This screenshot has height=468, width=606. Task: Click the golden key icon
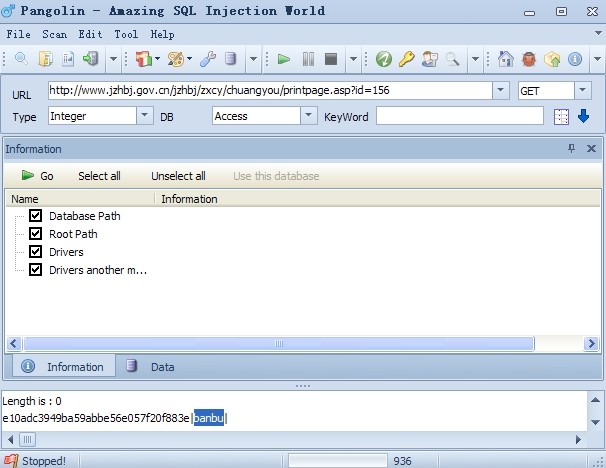407,59
